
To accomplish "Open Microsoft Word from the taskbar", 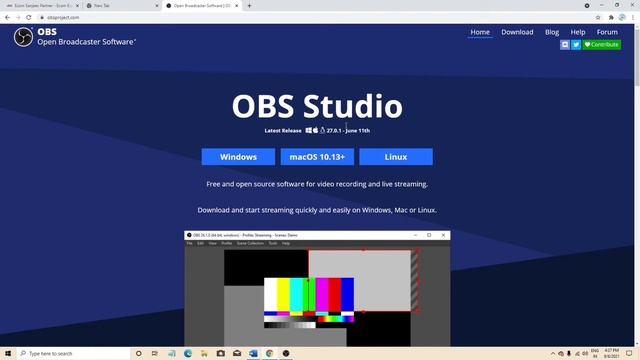I will click(253, 353).
